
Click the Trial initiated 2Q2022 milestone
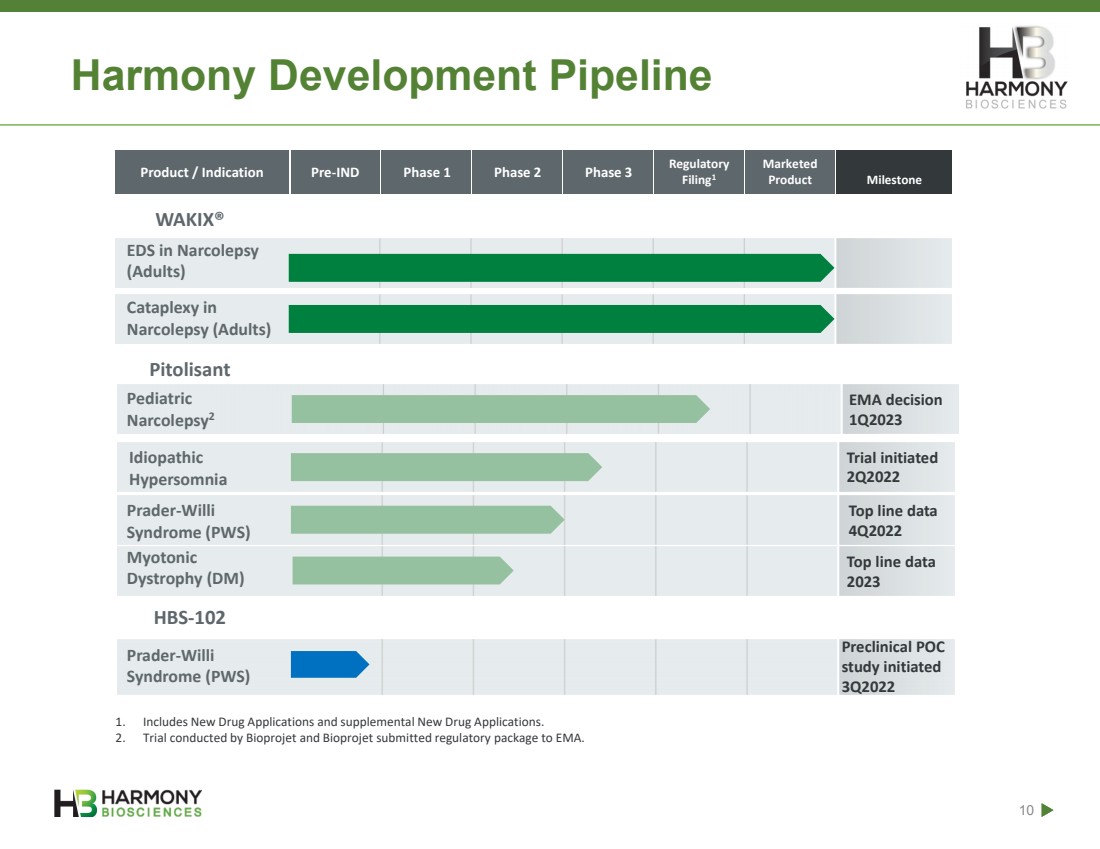pyautogui.click(x=892, y=467)
